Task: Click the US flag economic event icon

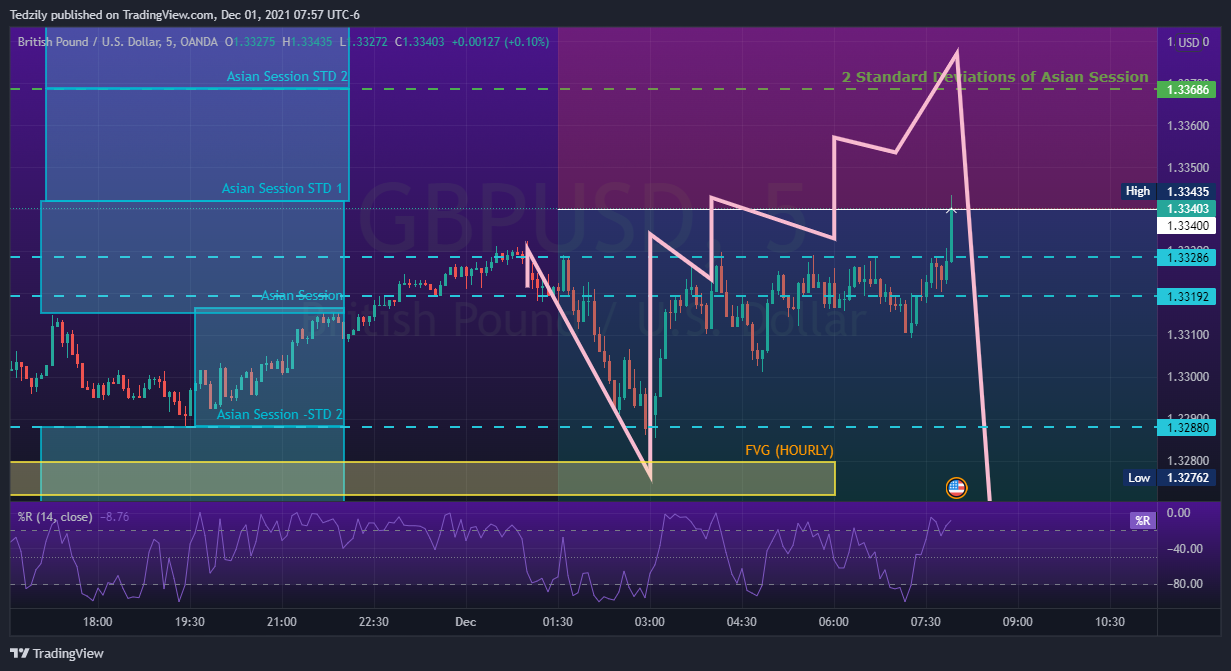Action: [x=956, y=488]
